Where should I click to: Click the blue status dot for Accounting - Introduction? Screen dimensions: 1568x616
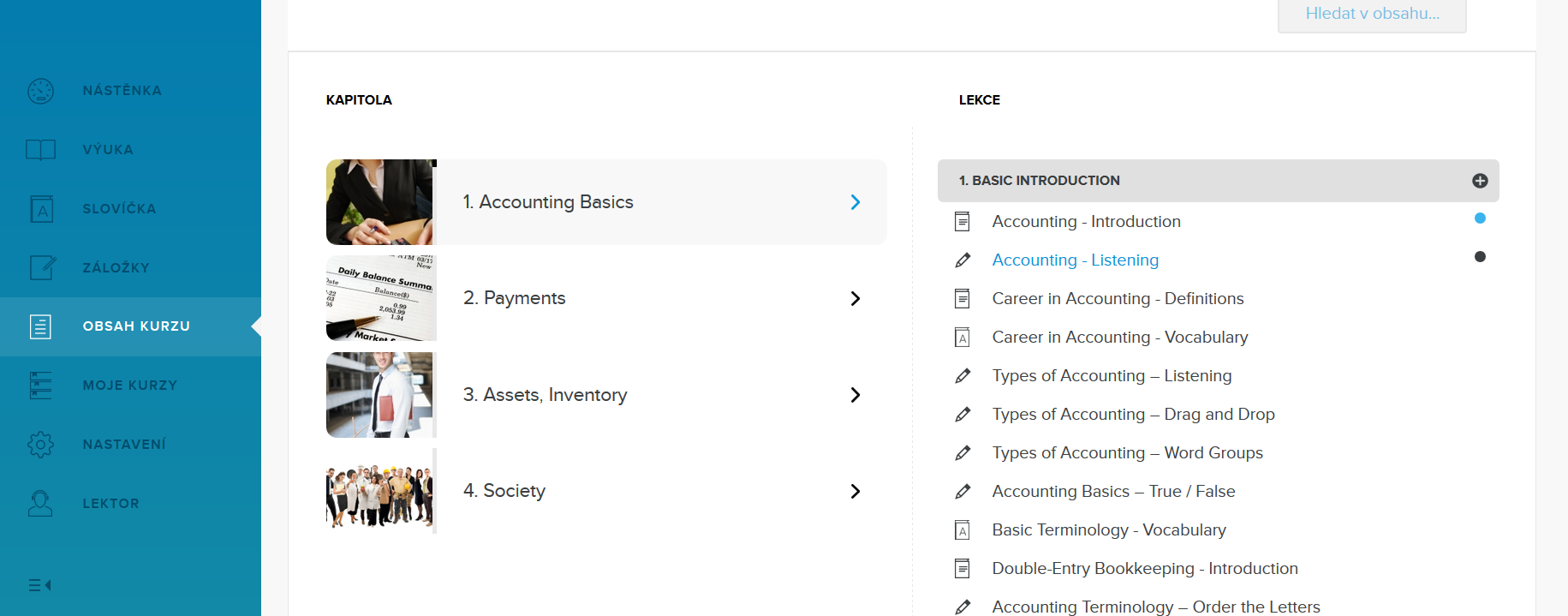pos(1479,218)
